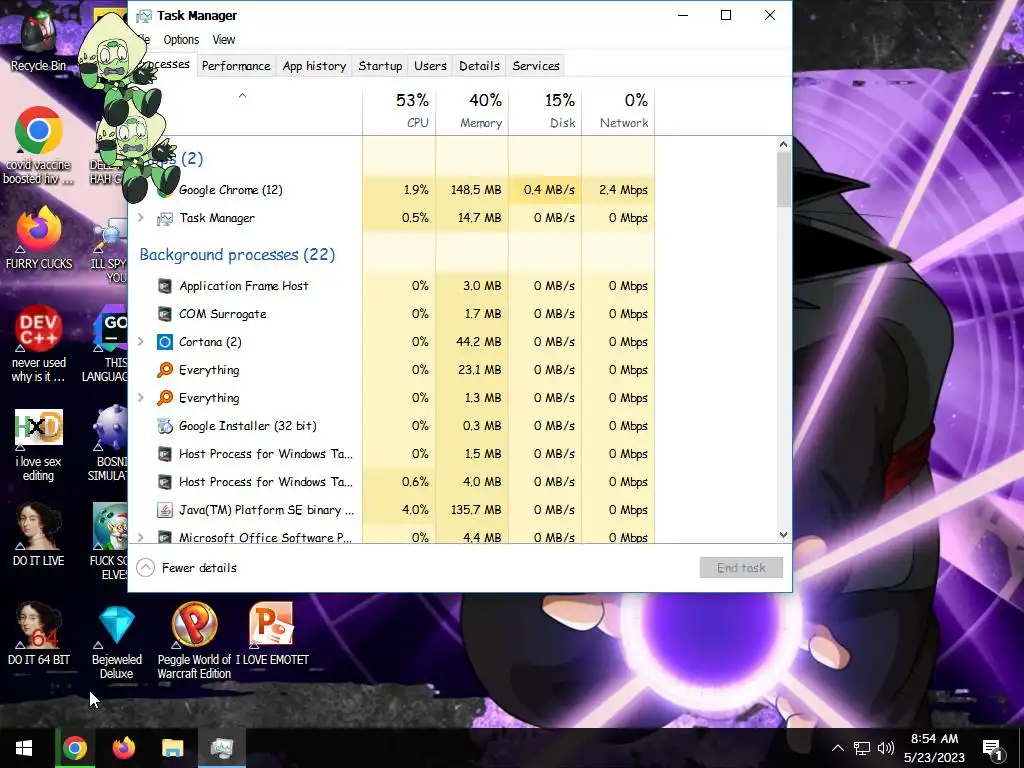Screen dimensions: 1024x768
Task: Click the Background processes (22) heading
Action: (237, 255)
